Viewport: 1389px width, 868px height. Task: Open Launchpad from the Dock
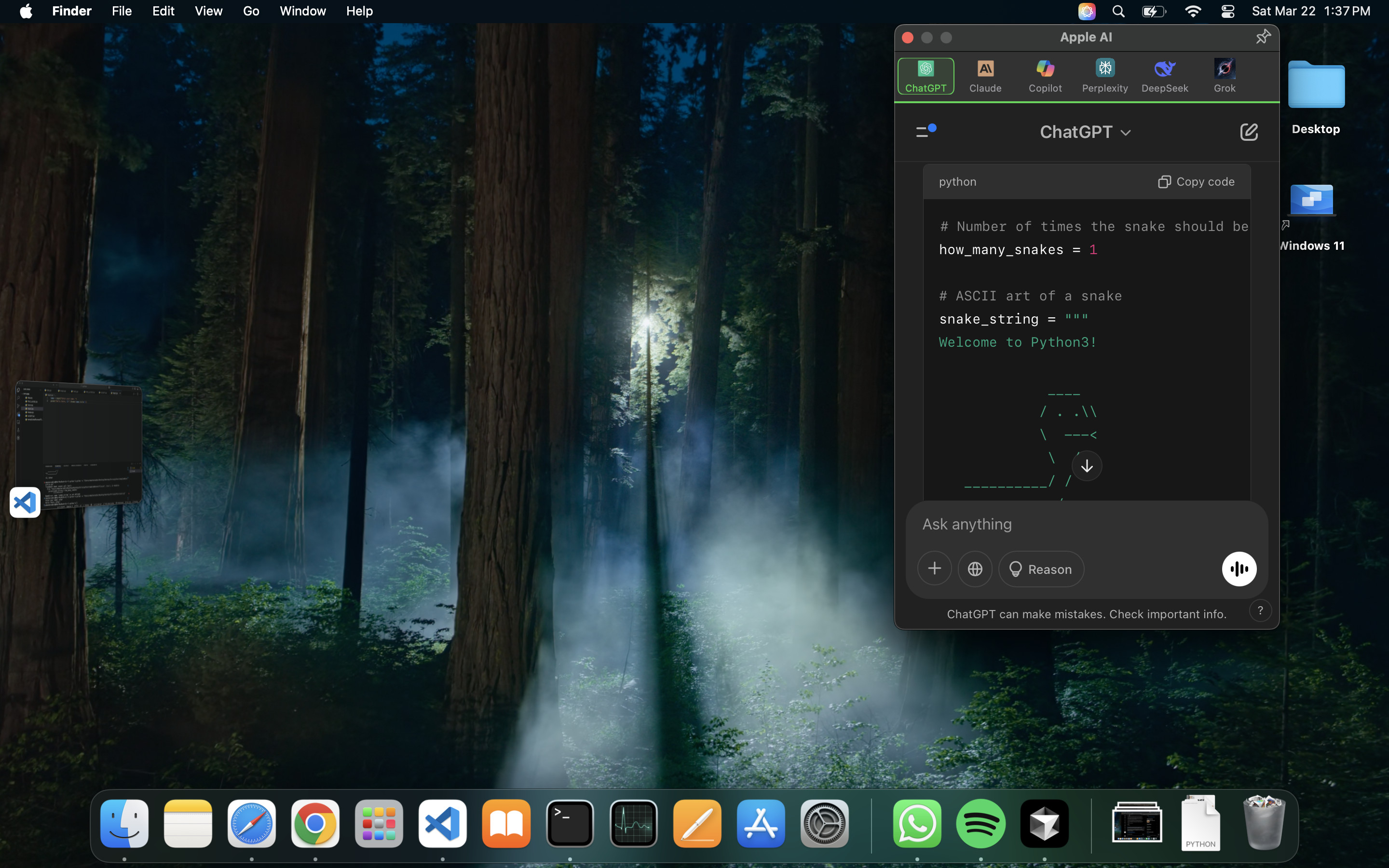pos(379,823)
